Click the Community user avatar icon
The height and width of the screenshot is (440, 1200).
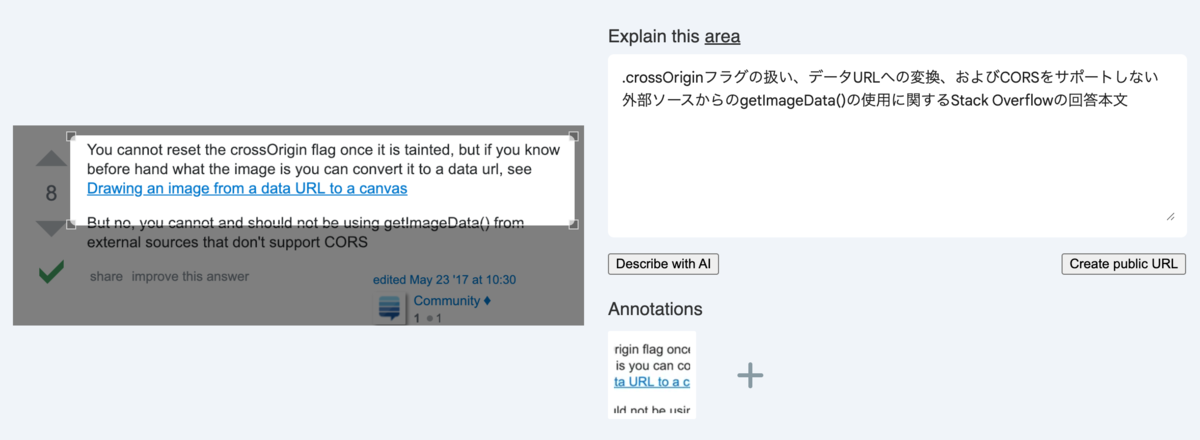tap(390, 308)
